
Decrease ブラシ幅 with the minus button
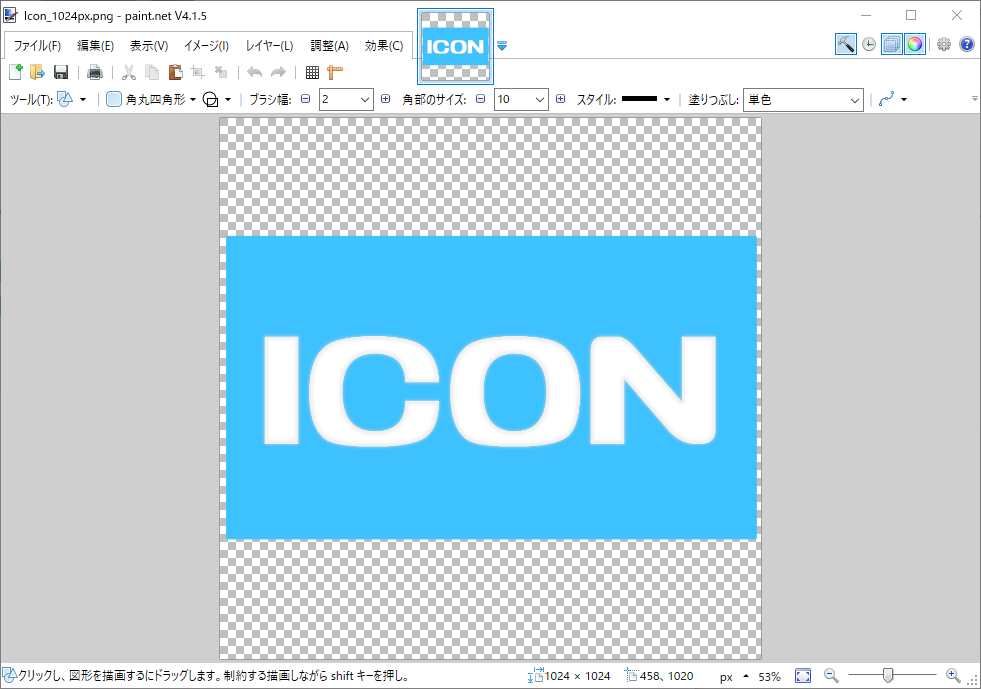(x=305, y=99)
